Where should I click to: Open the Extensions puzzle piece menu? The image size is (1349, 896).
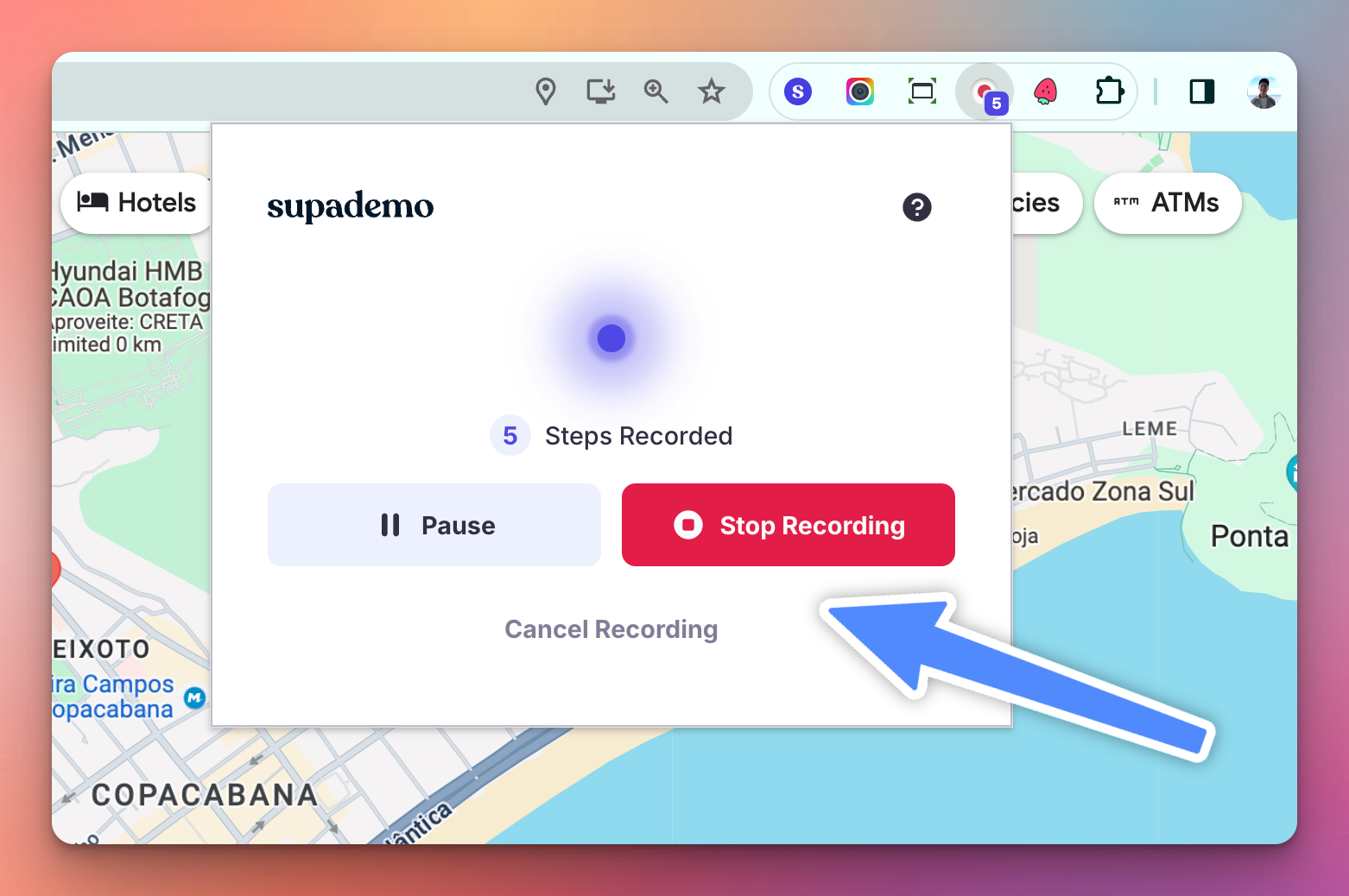click(1109, 91)
